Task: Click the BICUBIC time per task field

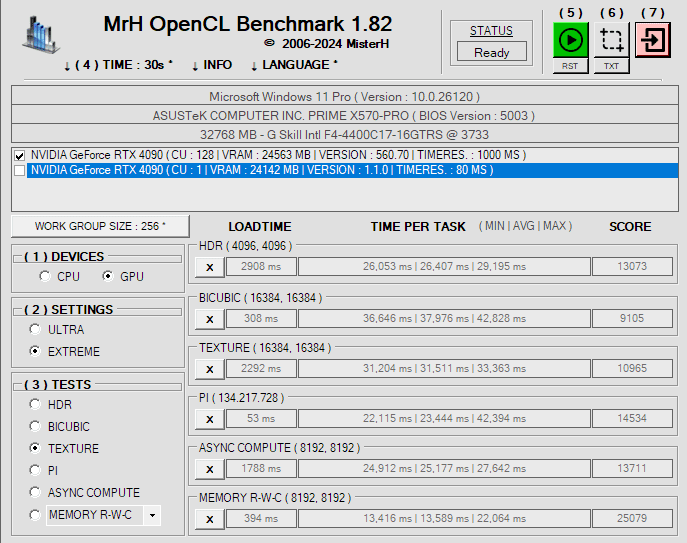Action: [x=444, y=319]
